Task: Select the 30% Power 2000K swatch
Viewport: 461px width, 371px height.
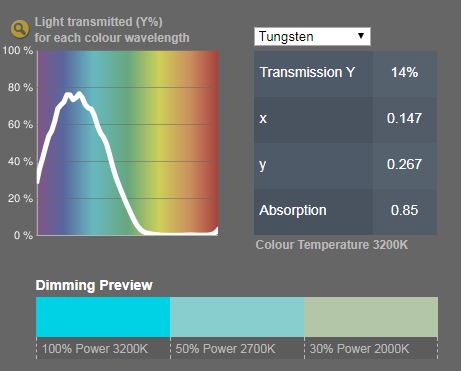Action: [x=371, y=317]
